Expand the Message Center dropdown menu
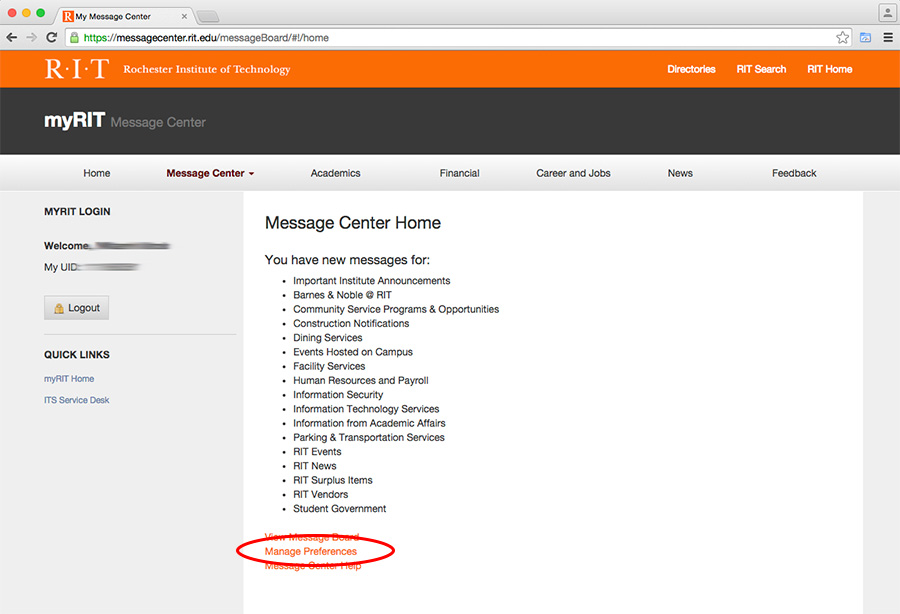This screenshot has width=900, height=614. (x=210, y=173)
